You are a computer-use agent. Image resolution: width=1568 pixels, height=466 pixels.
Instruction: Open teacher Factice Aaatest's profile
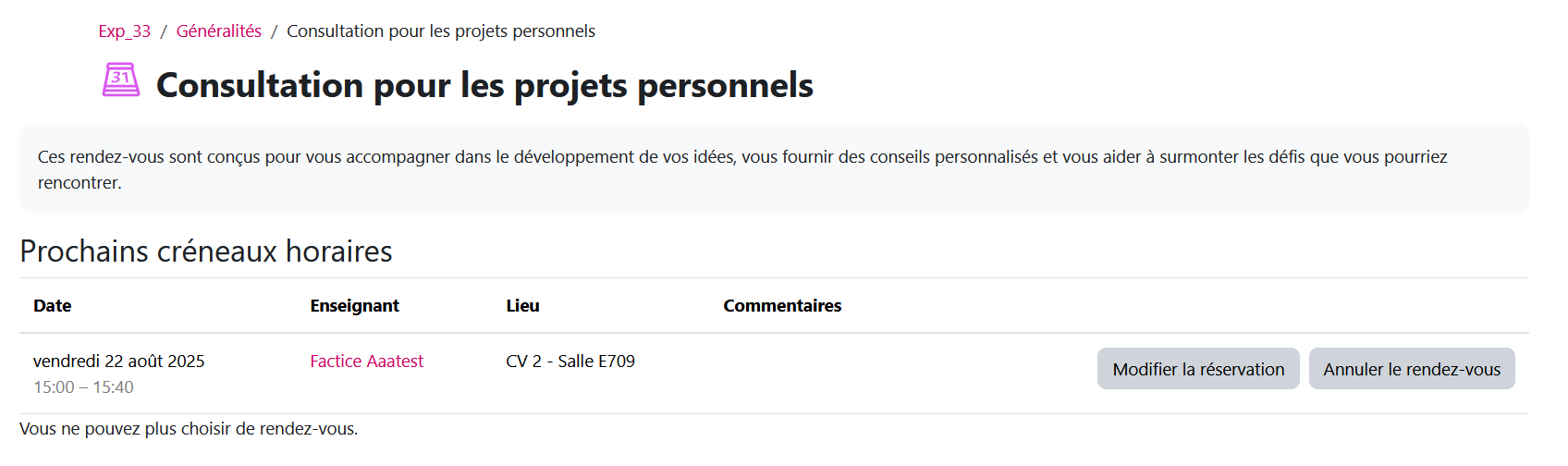click(x=366, y=362)
